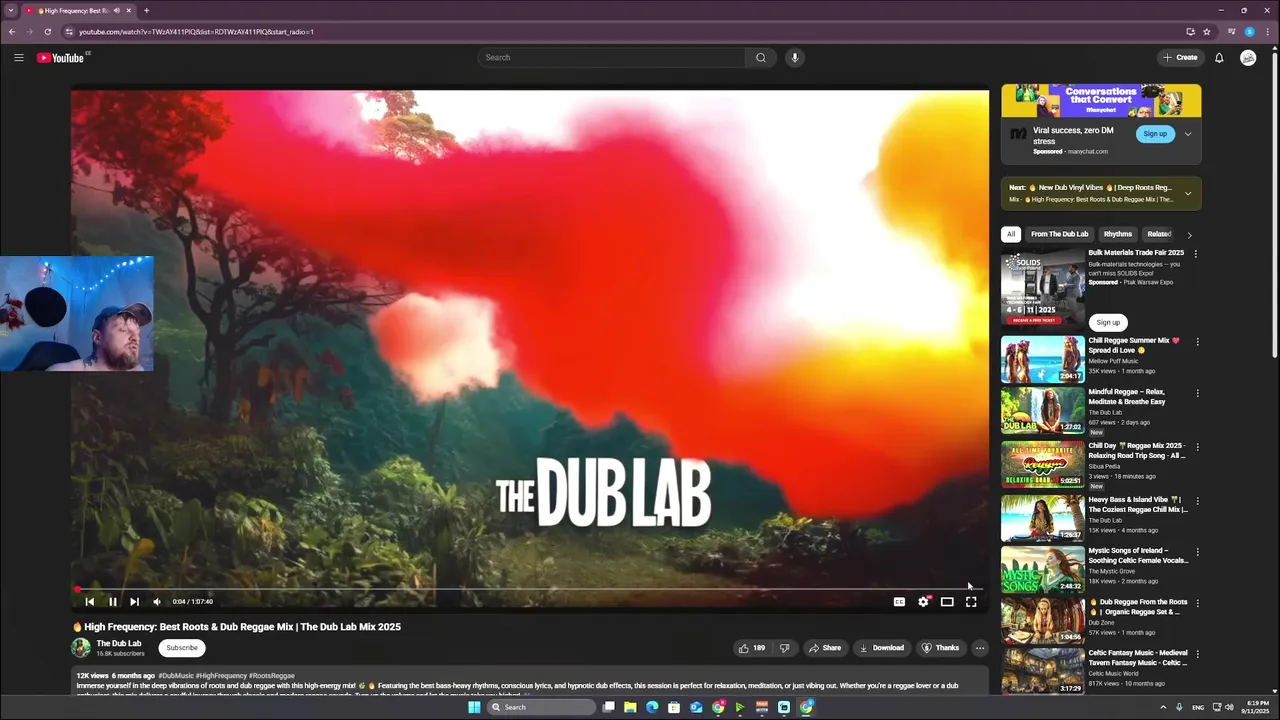Viewport: 1280px width, 720px height.
Task: Open options for Chill Day Reggae Mix
Action: point(1197,447)
